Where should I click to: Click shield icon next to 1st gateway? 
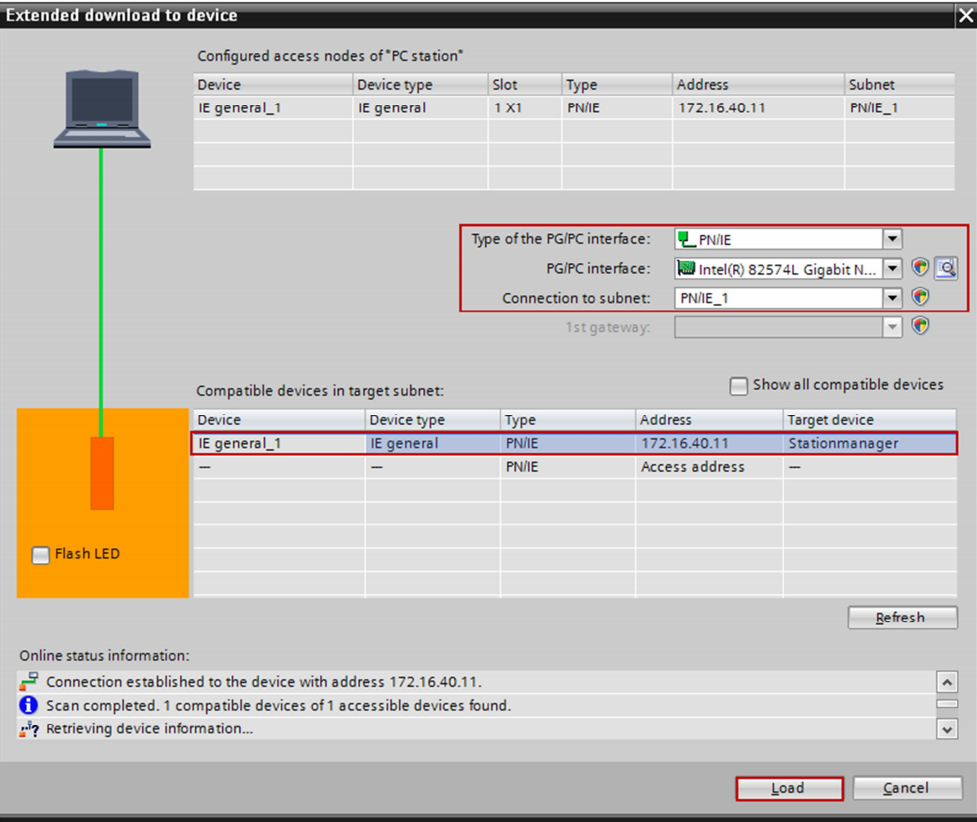920,326
